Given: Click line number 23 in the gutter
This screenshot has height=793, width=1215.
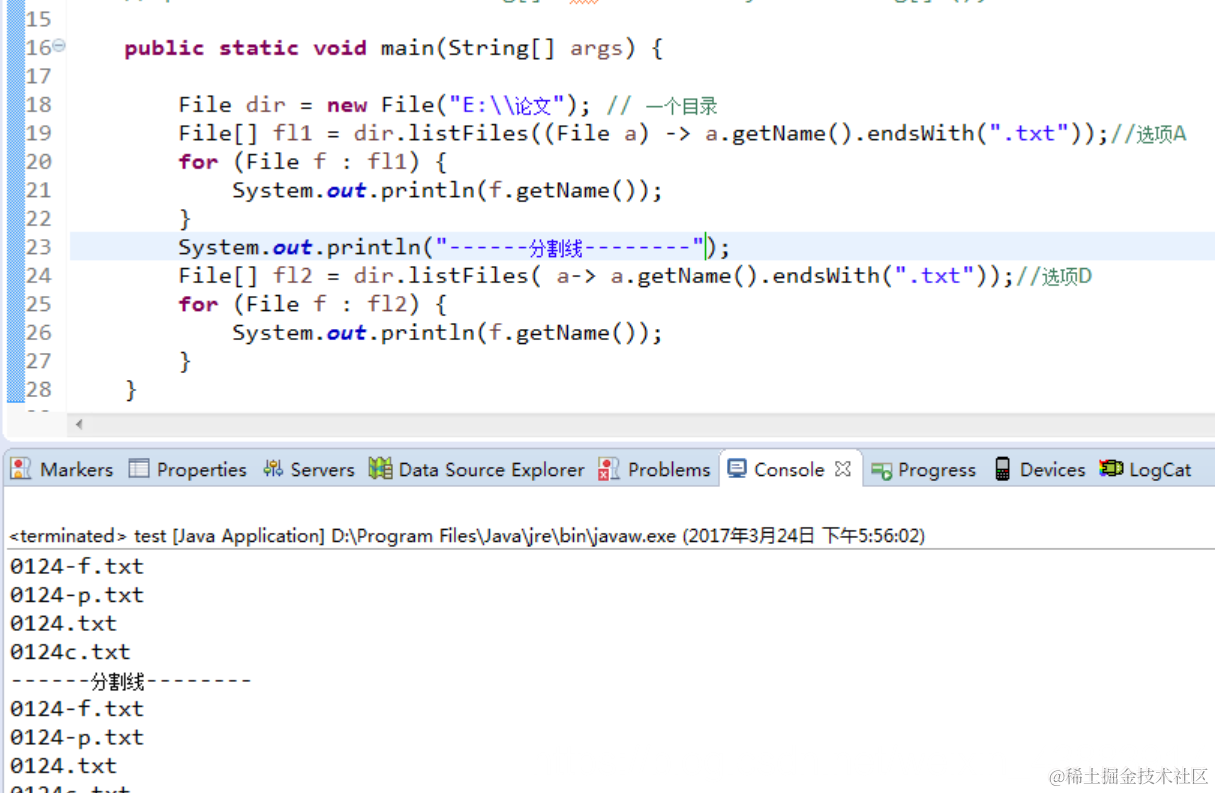Looking at the screenshot, I should (x=38, y=247).
